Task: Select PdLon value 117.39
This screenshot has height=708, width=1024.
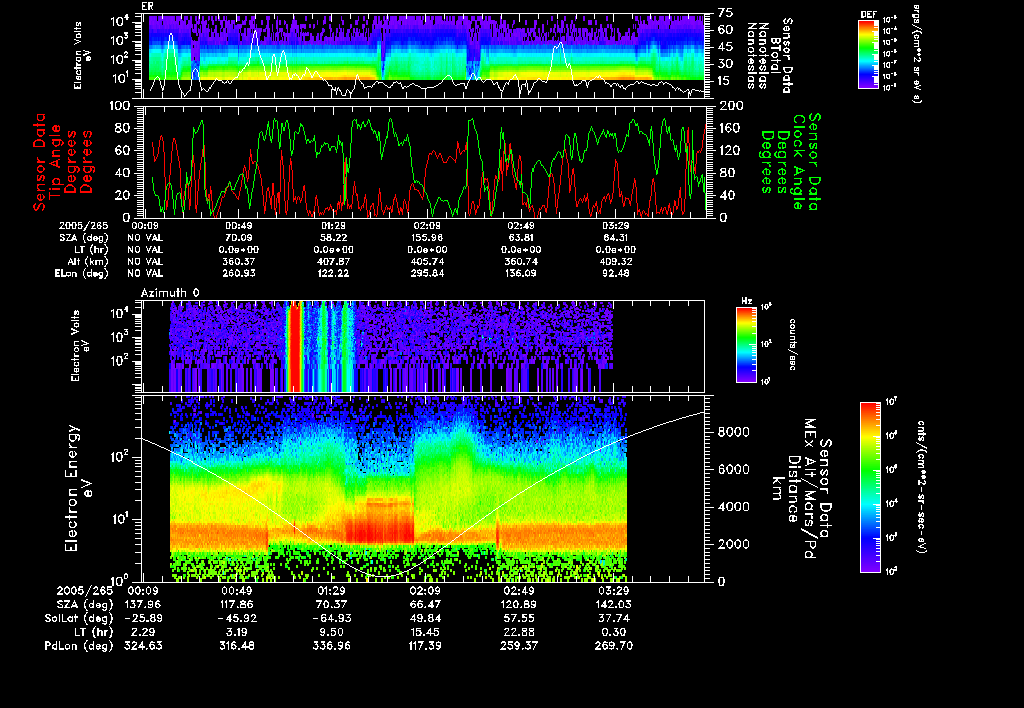Action: coord(425,646)
